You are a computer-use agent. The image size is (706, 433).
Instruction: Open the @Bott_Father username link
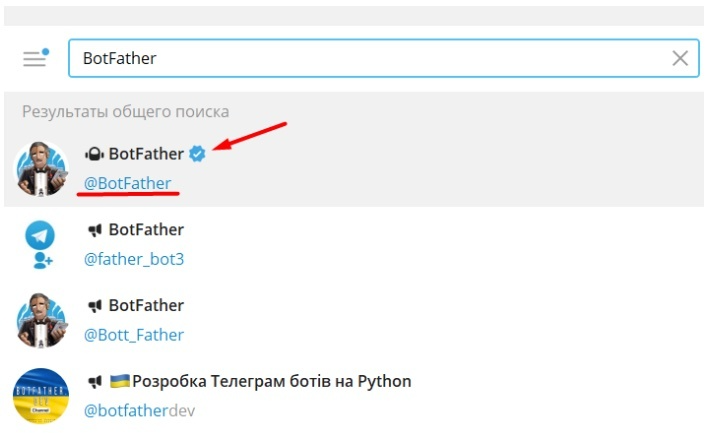pyautogui.click(x=134, y=335)
